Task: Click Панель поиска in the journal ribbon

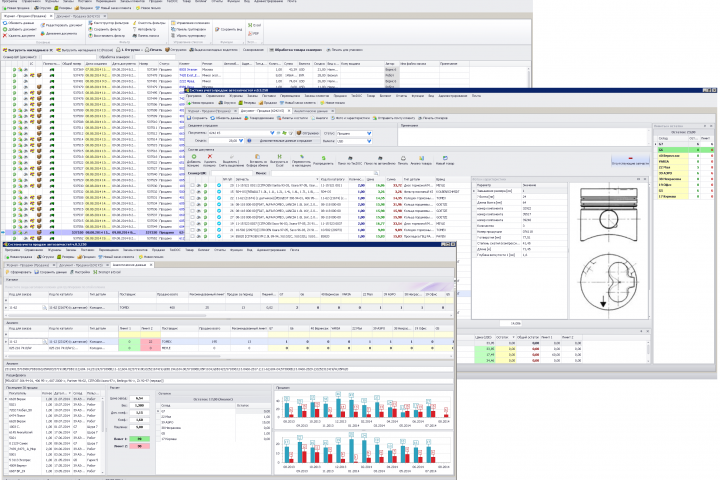Action: tap(146, 35)
